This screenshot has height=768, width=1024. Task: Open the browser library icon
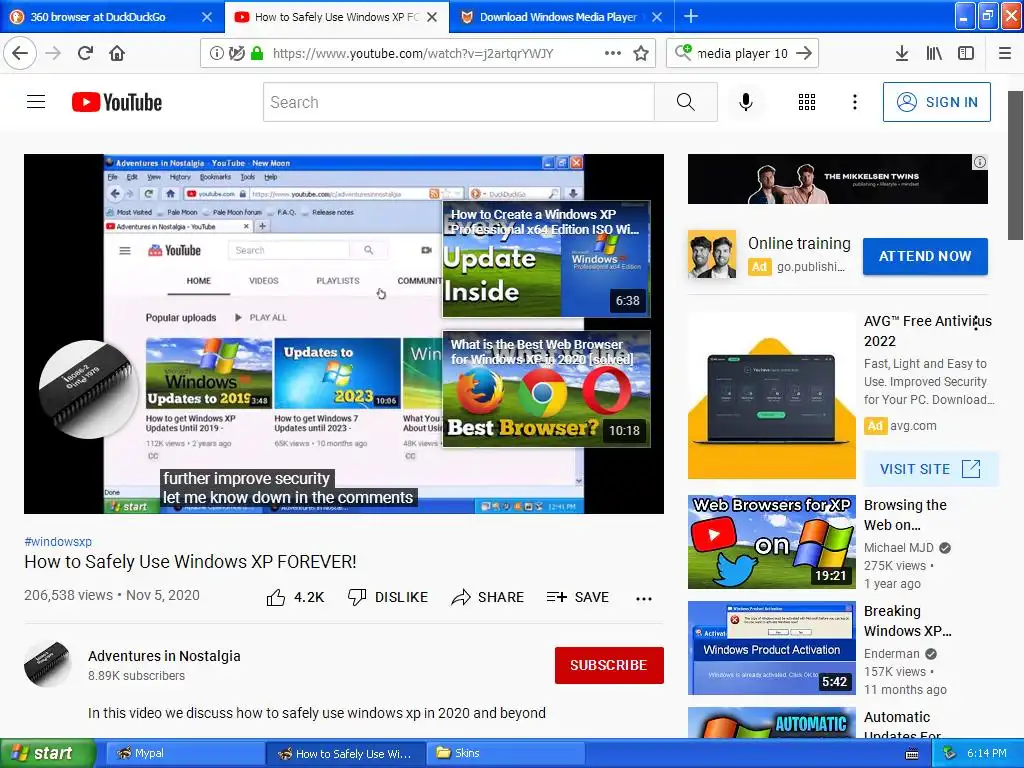[x=934, y=54]
